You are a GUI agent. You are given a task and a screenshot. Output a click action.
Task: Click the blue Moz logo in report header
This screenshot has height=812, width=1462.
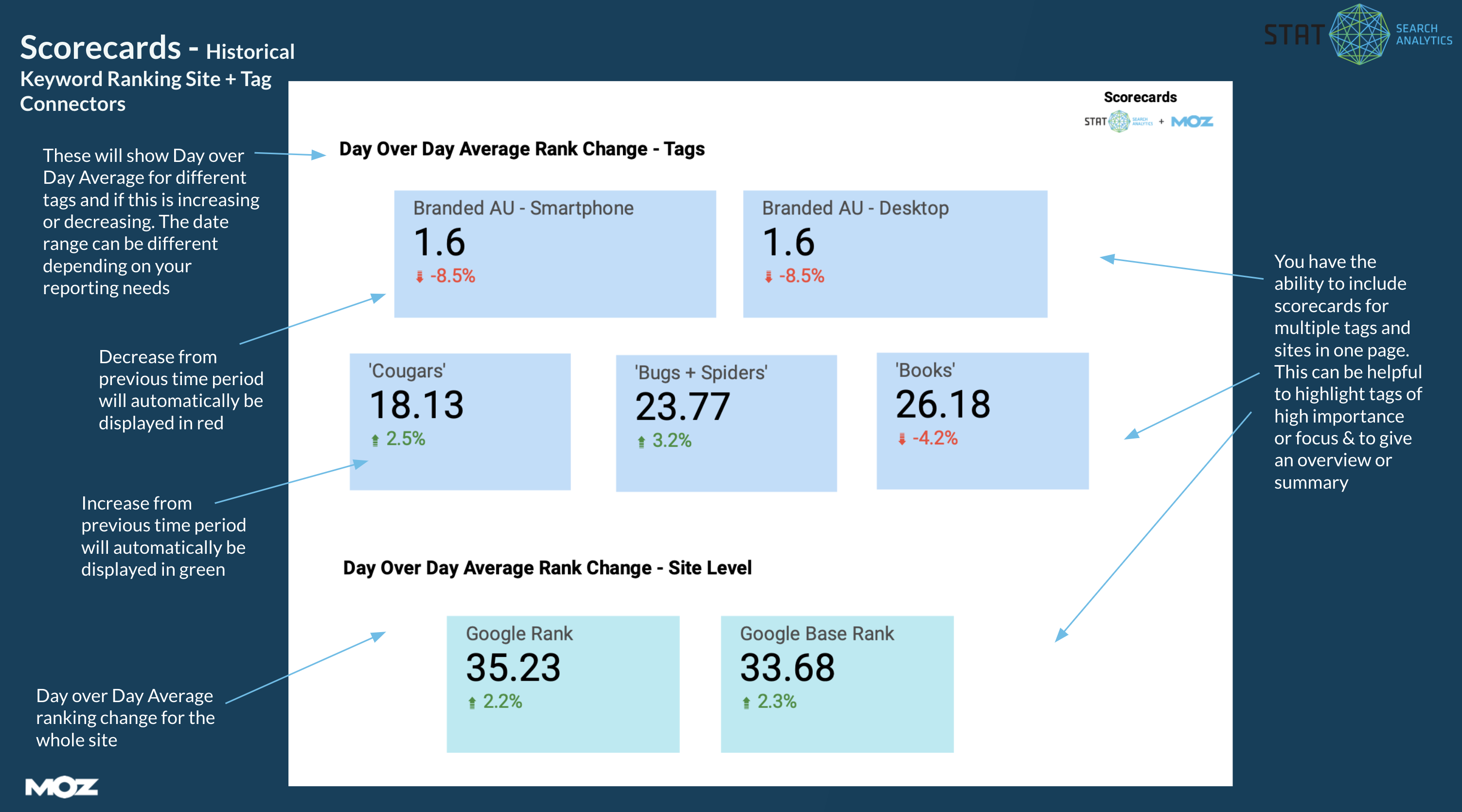point(1192,122)
